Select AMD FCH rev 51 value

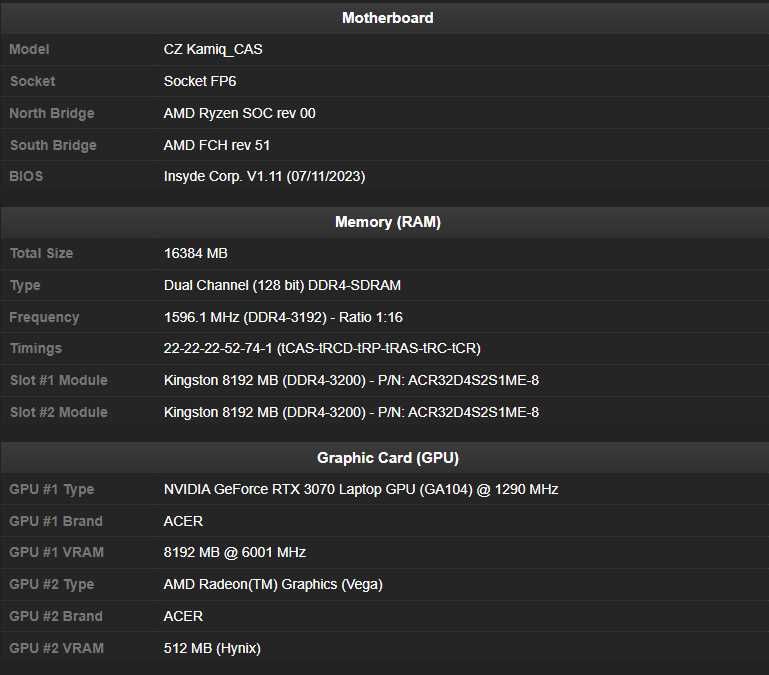coord(217,145)
